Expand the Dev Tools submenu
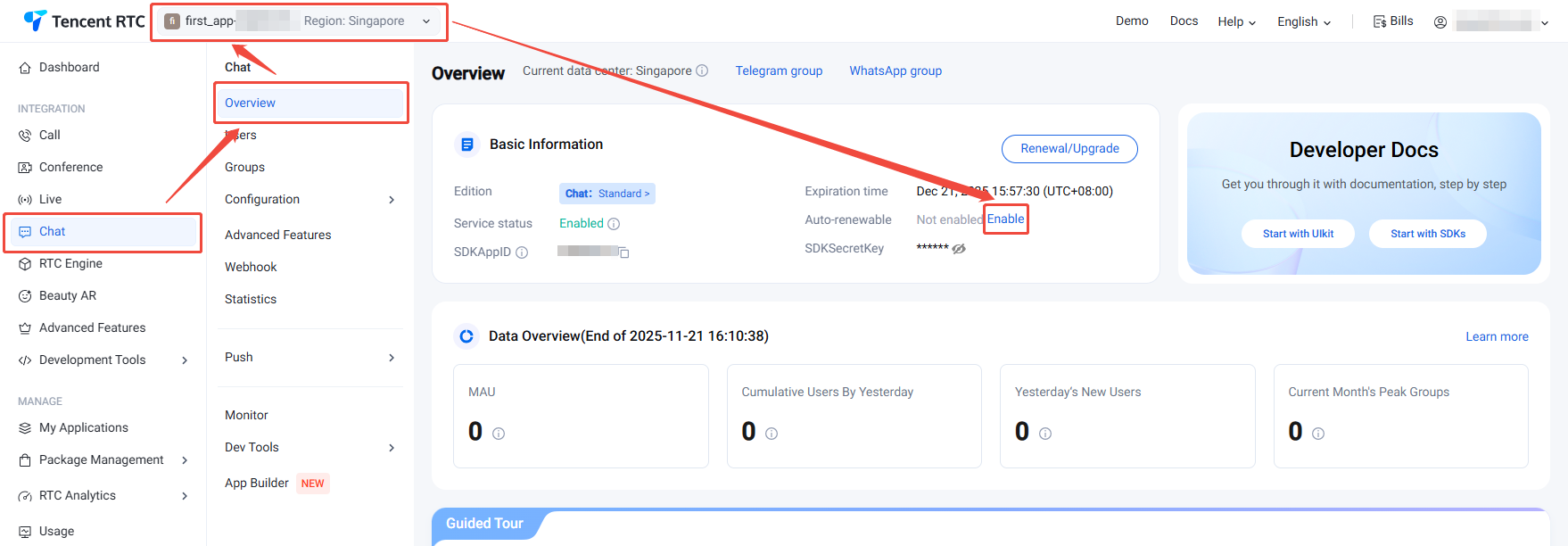This screenshot has width=1568, height=546. (x=392, y=448)
